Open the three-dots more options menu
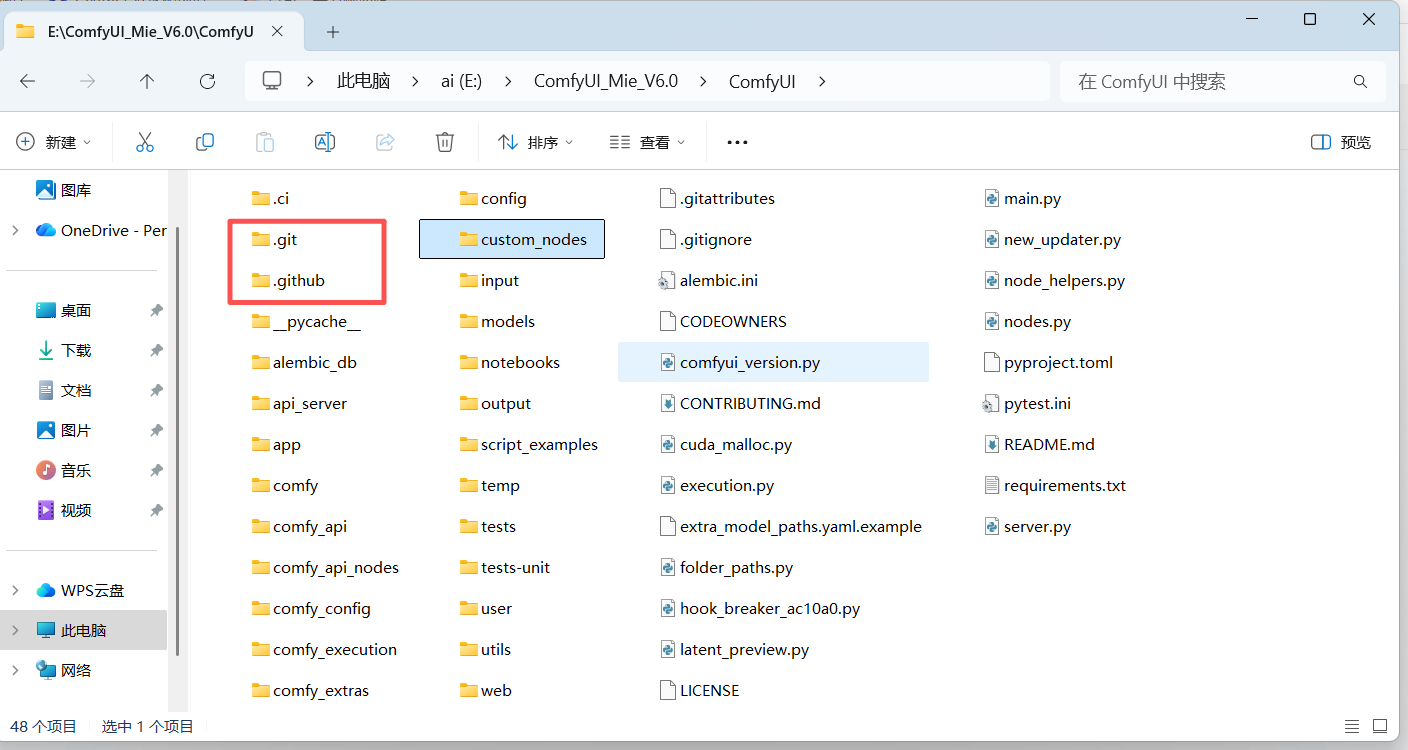Screen dimensions: 1408x750 click(x=737, y=142)
